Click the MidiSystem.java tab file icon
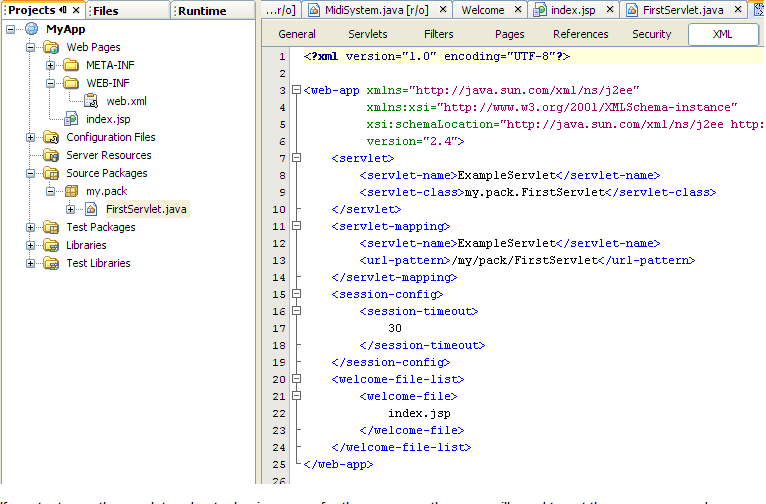 314,10
